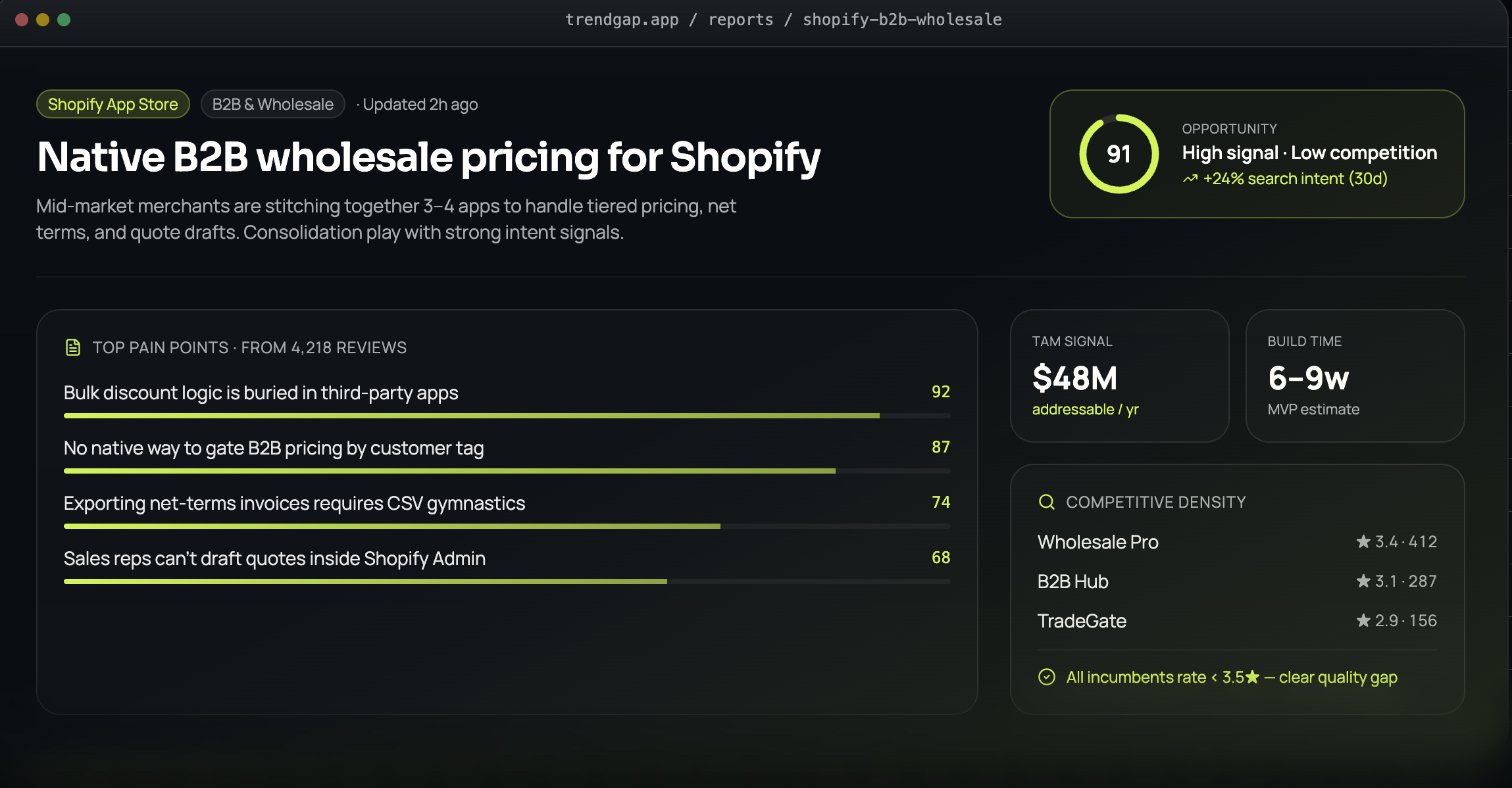
Task: Open the B2B Hub competitor entry
Action: click(1237, 581)
